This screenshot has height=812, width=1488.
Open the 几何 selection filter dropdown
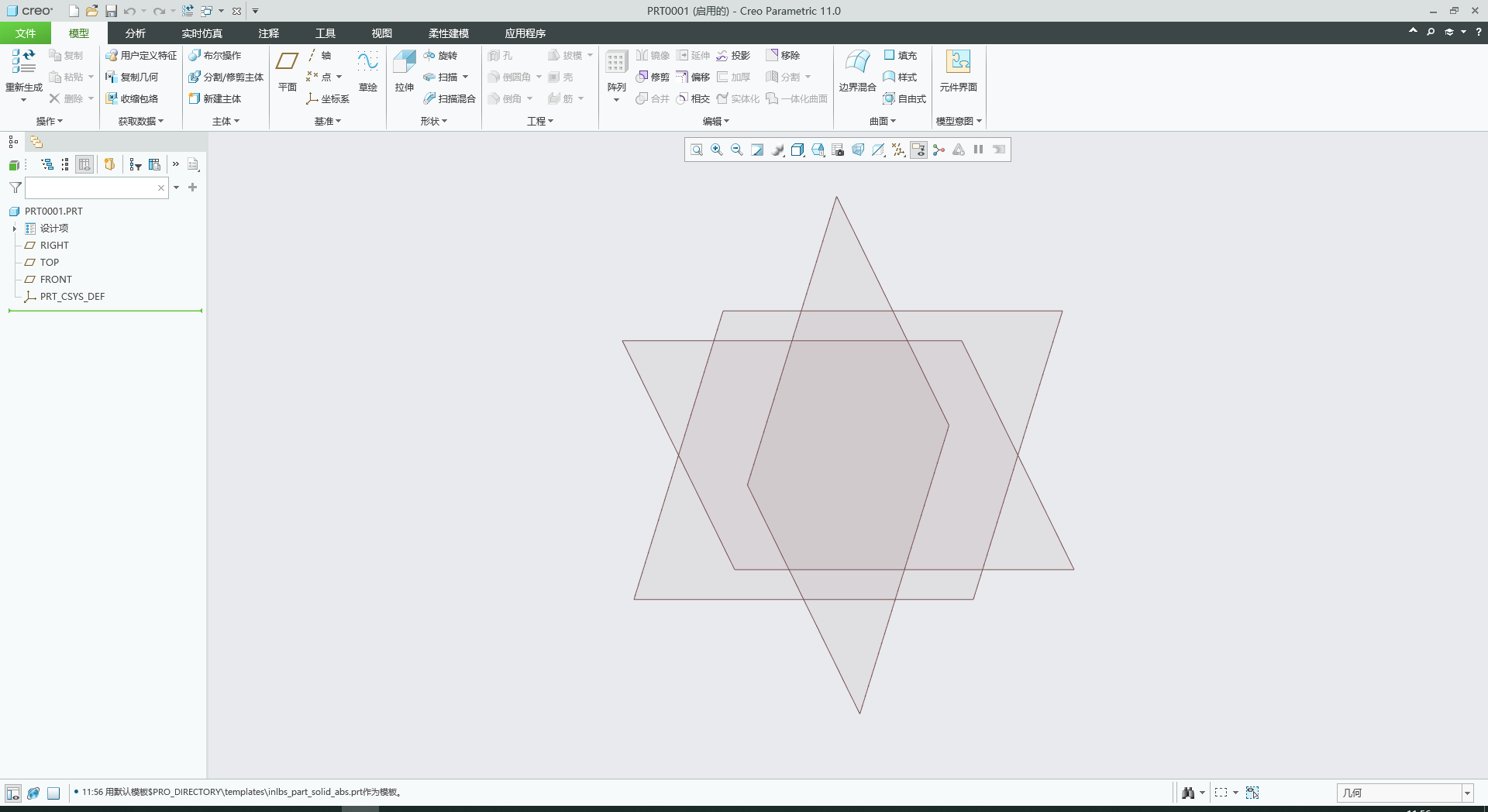point(1469,793)
